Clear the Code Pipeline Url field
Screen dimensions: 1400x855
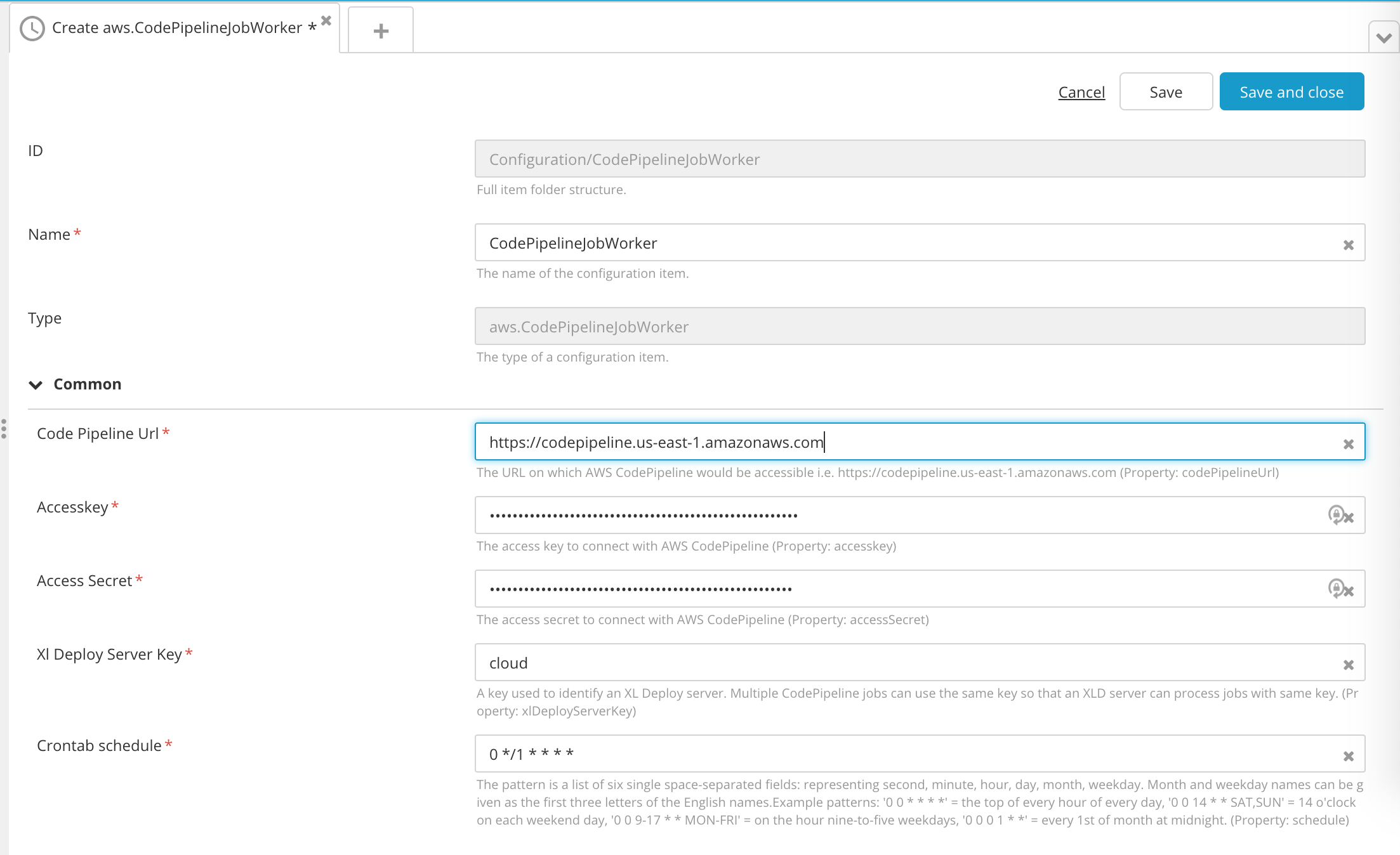[x=1349, y=444]
